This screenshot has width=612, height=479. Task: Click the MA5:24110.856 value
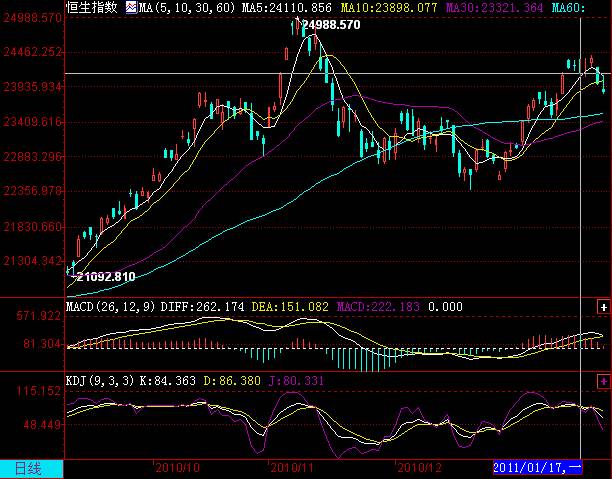click(286, 7)
